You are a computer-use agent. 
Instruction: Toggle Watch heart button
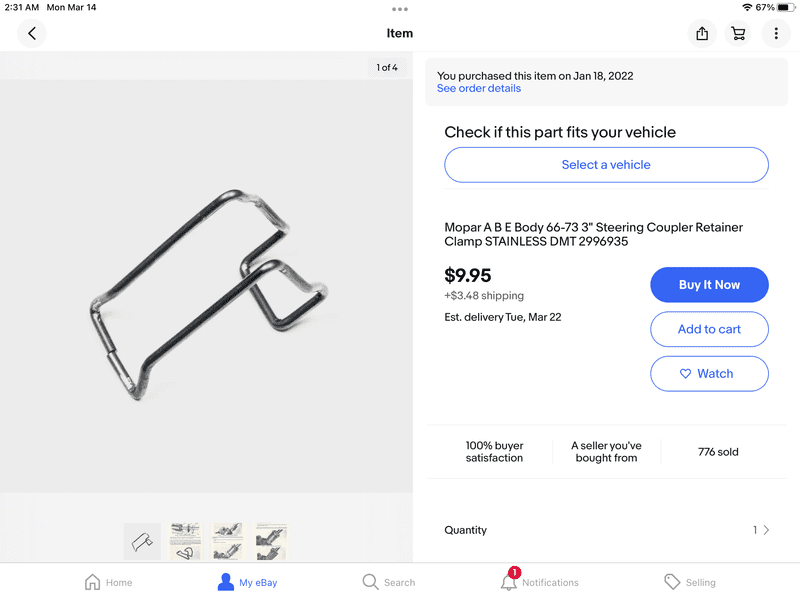tap(709, 373)
